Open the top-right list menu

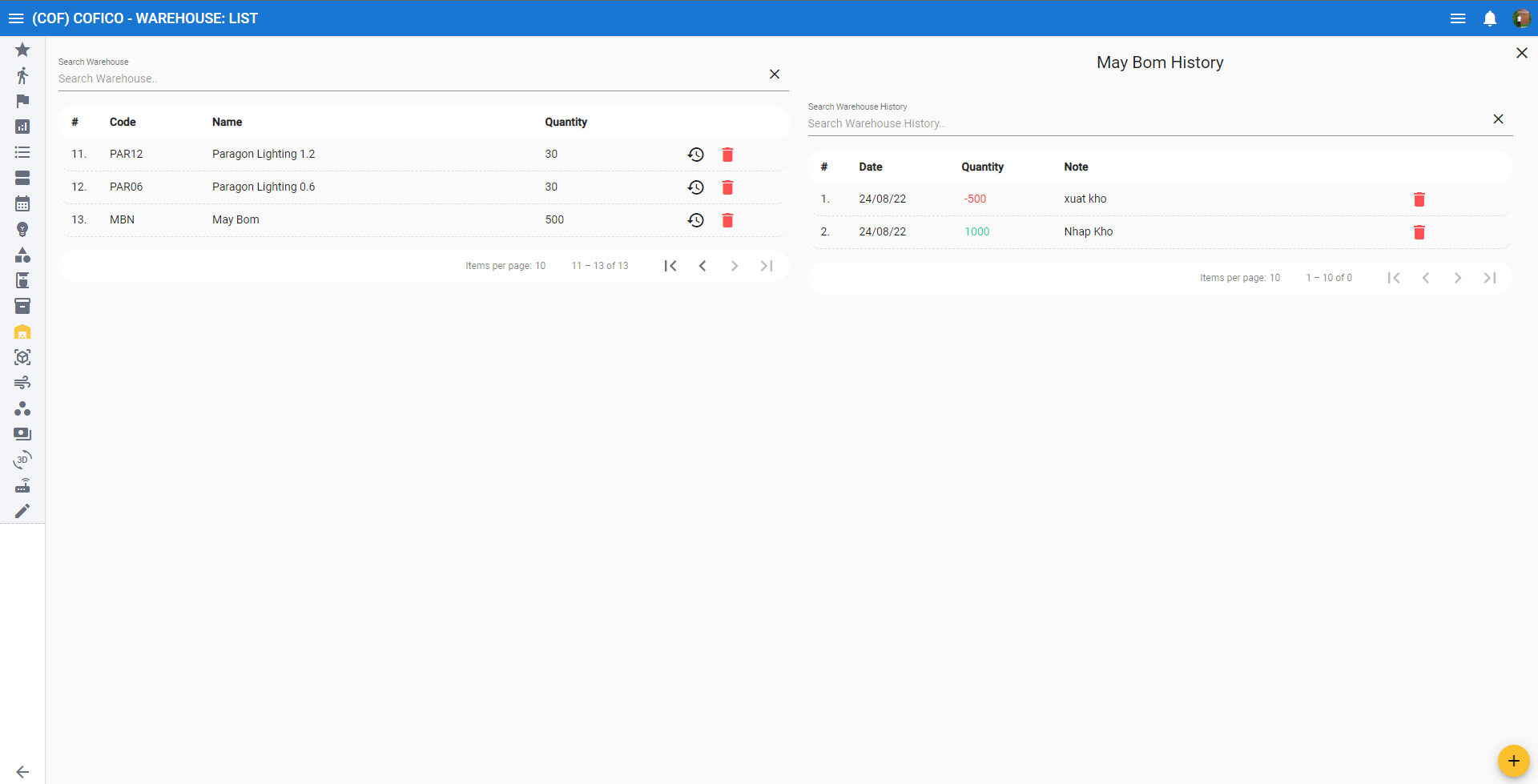tap(1457, 18)
